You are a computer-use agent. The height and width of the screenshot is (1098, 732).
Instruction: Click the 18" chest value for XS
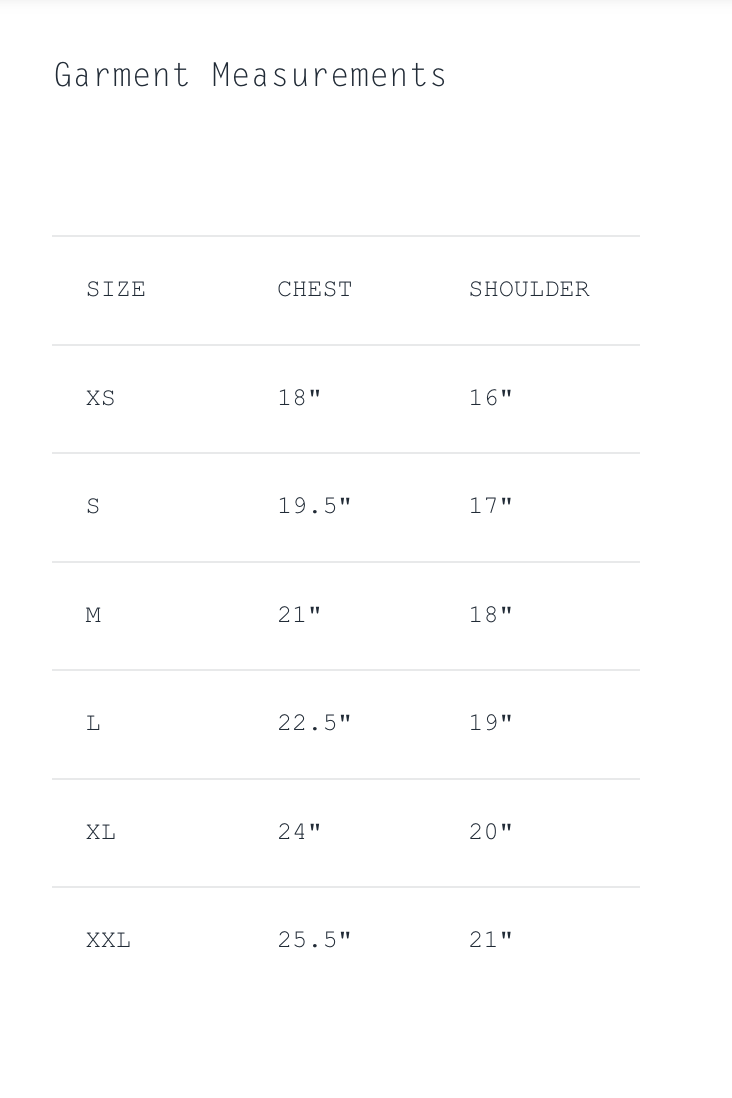pos(299,398)
